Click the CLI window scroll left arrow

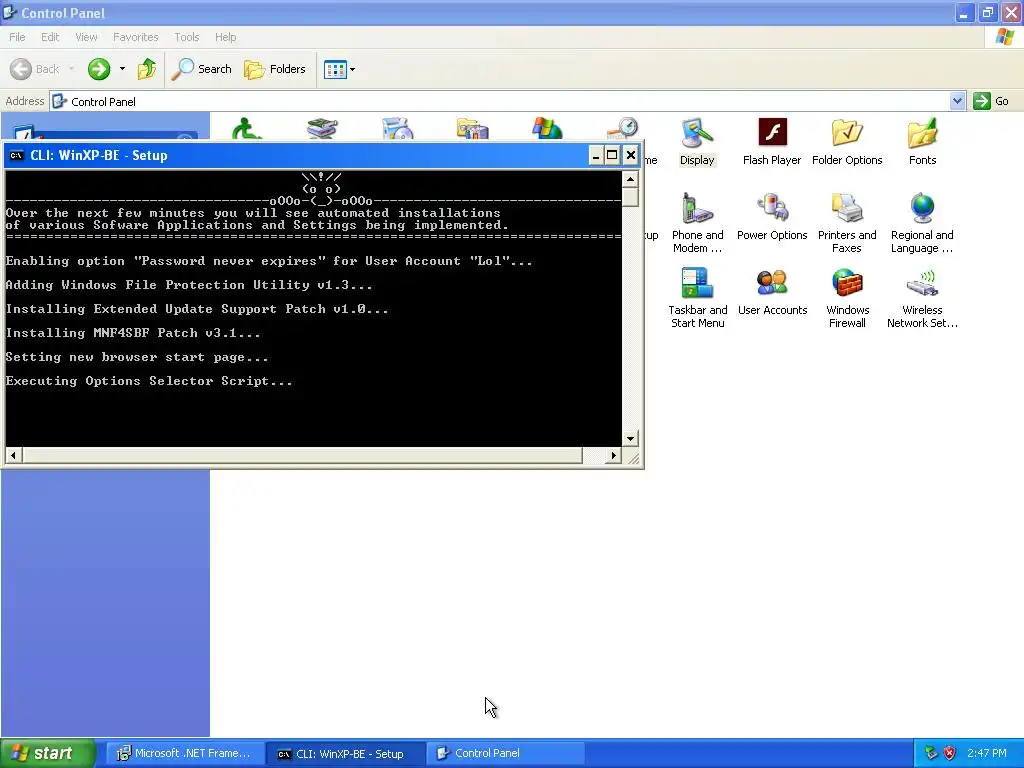14,455
